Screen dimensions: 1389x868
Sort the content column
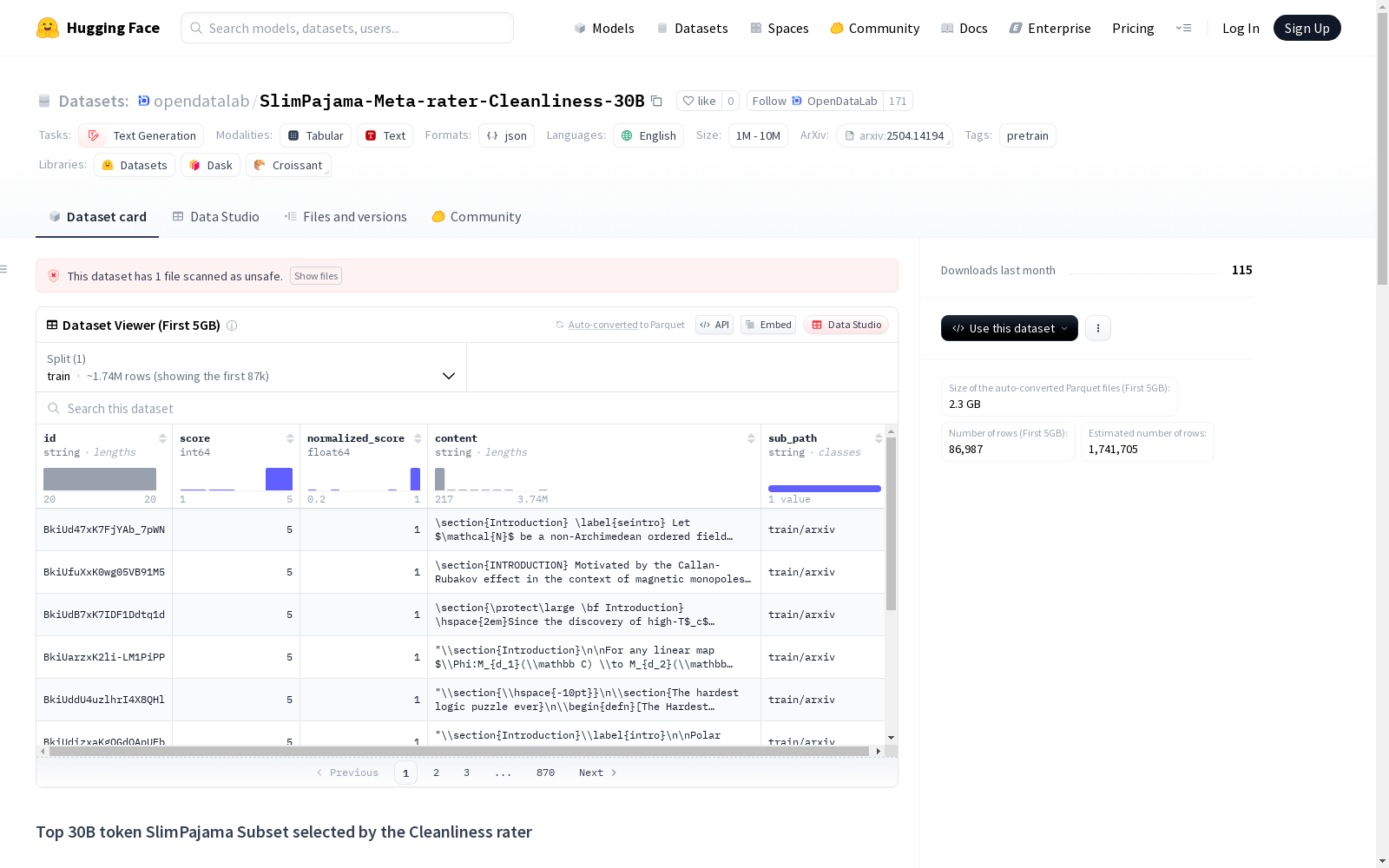point(751,438)
